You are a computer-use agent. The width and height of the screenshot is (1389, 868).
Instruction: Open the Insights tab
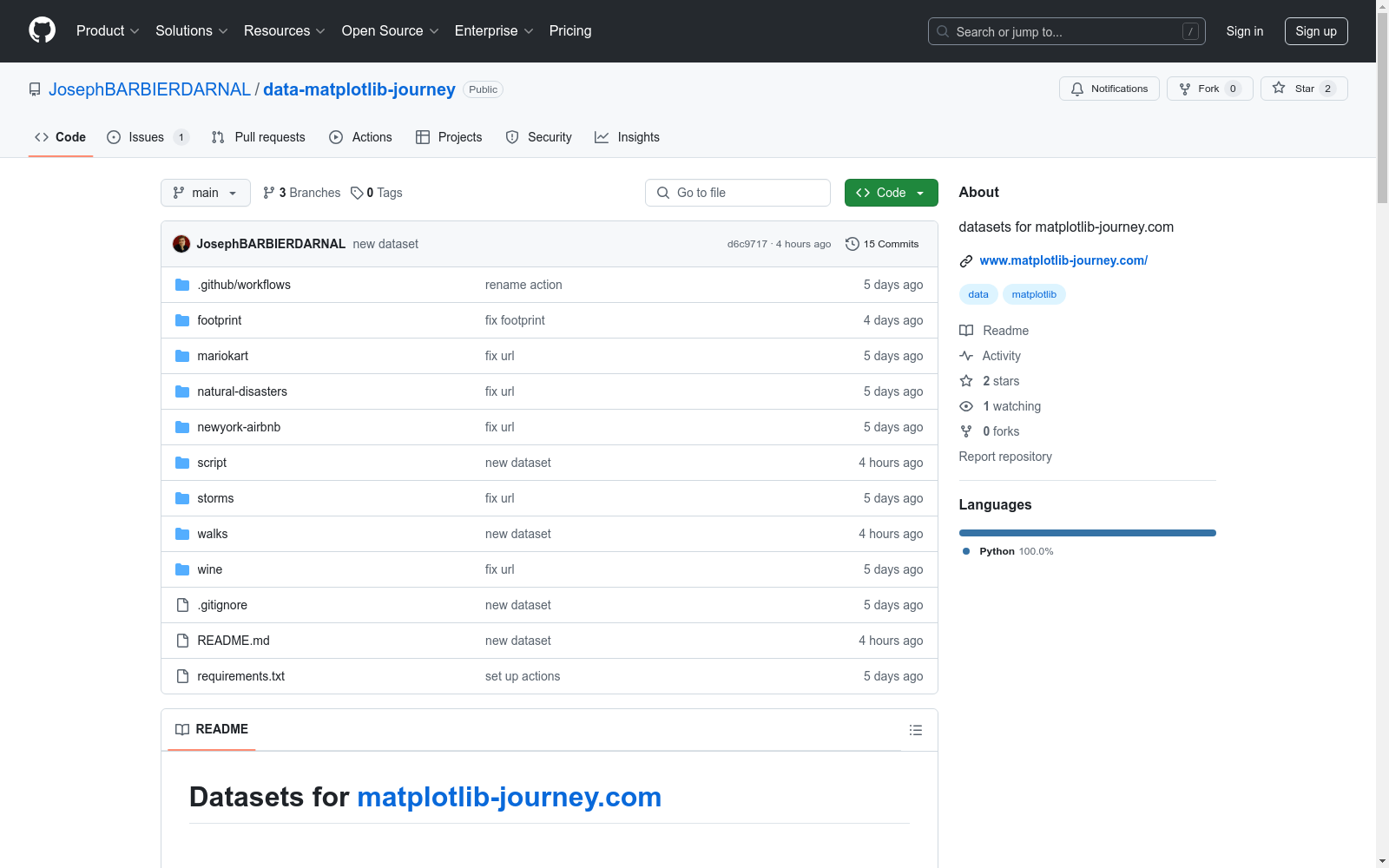tap(627, 137)
